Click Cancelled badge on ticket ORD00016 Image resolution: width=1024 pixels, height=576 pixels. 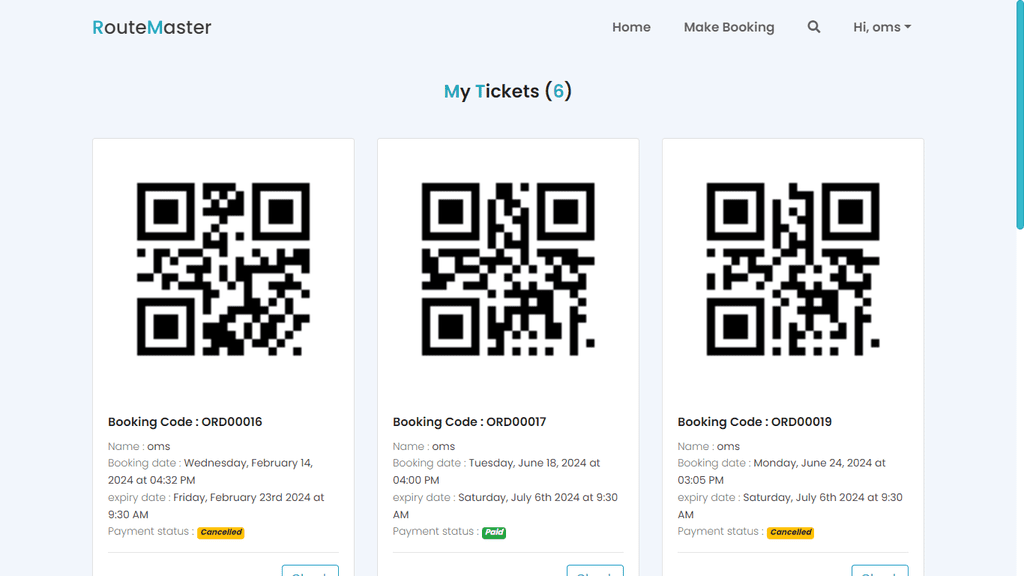(221, 532)
